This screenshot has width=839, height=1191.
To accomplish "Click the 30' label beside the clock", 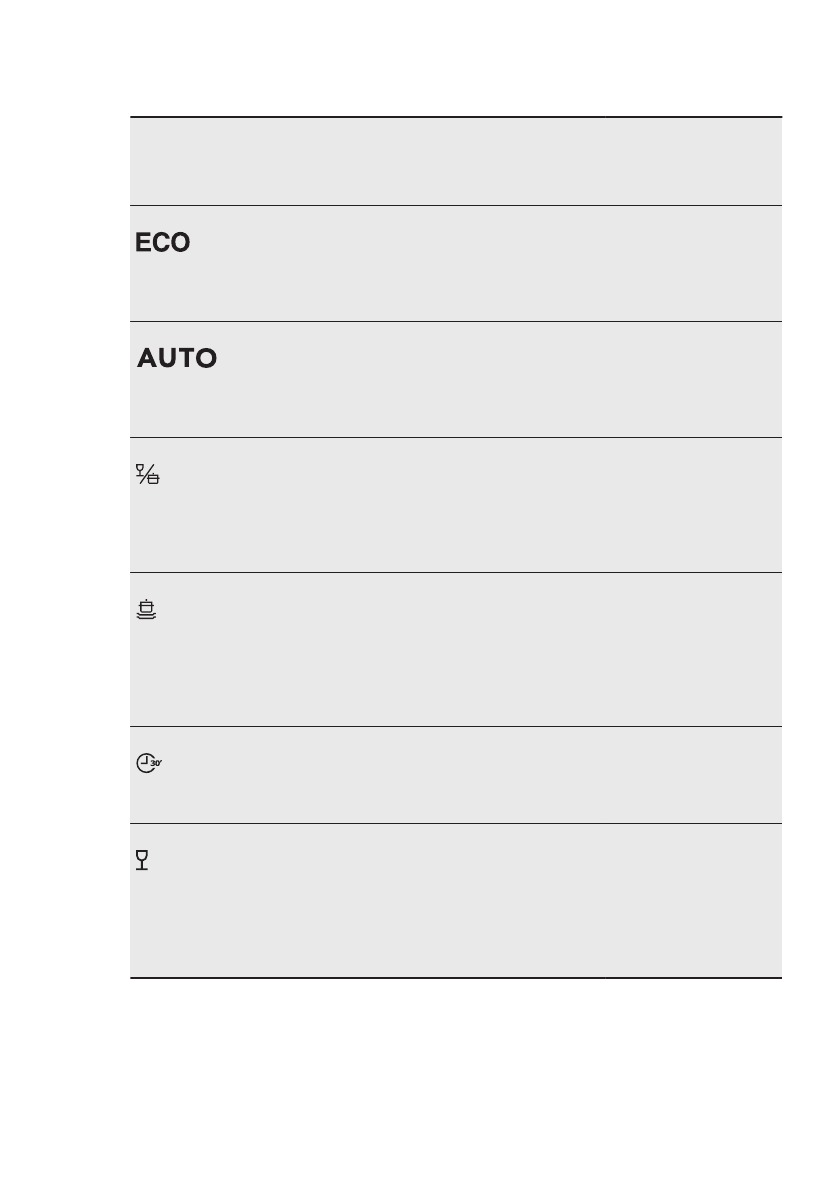I will (156, 763).
